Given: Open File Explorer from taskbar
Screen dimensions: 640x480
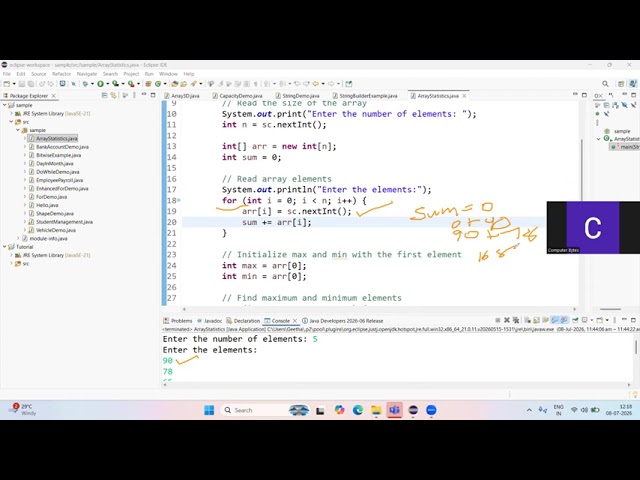Looking at the screenshot, I should pos(376,410).
